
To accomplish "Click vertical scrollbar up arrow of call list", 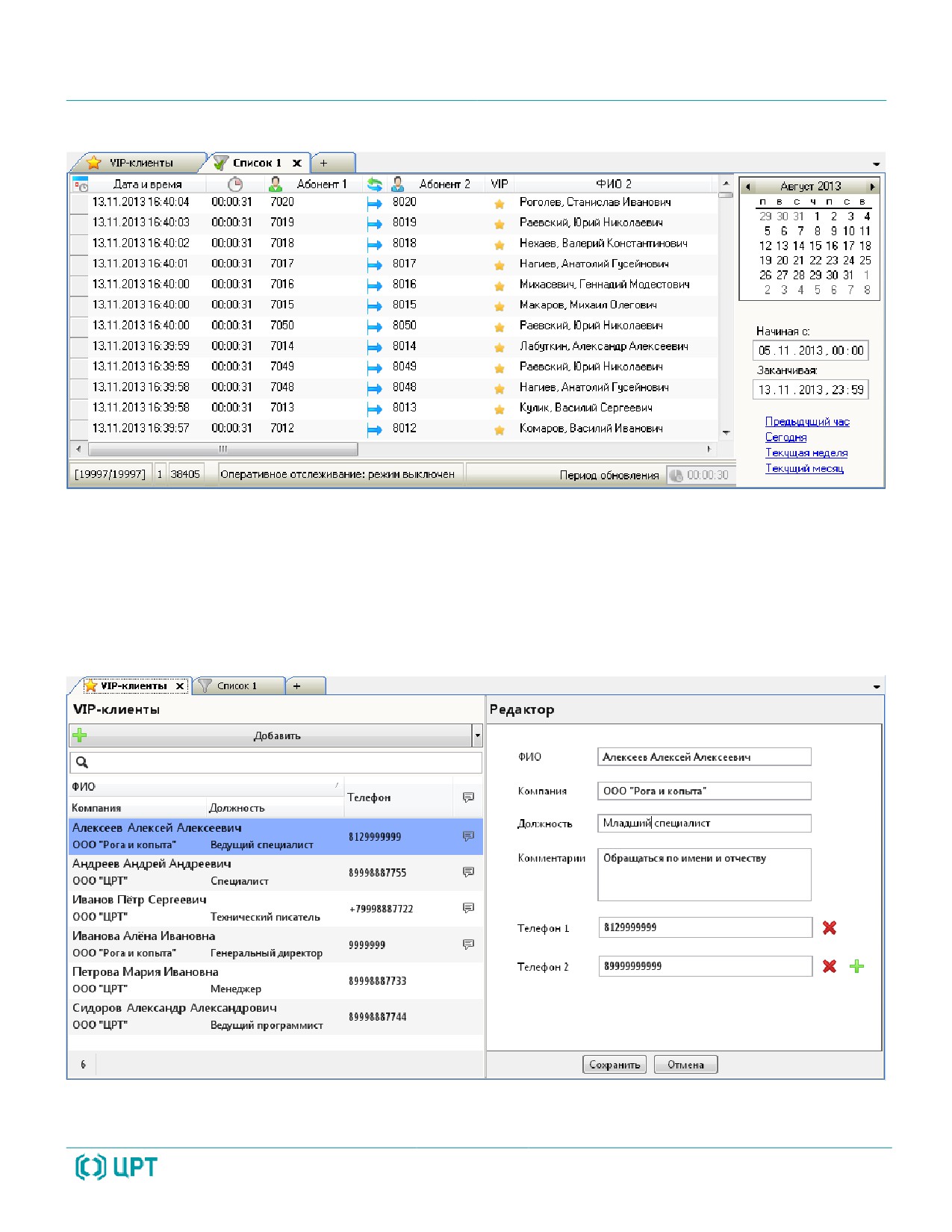I will click(x=726, y=184).
